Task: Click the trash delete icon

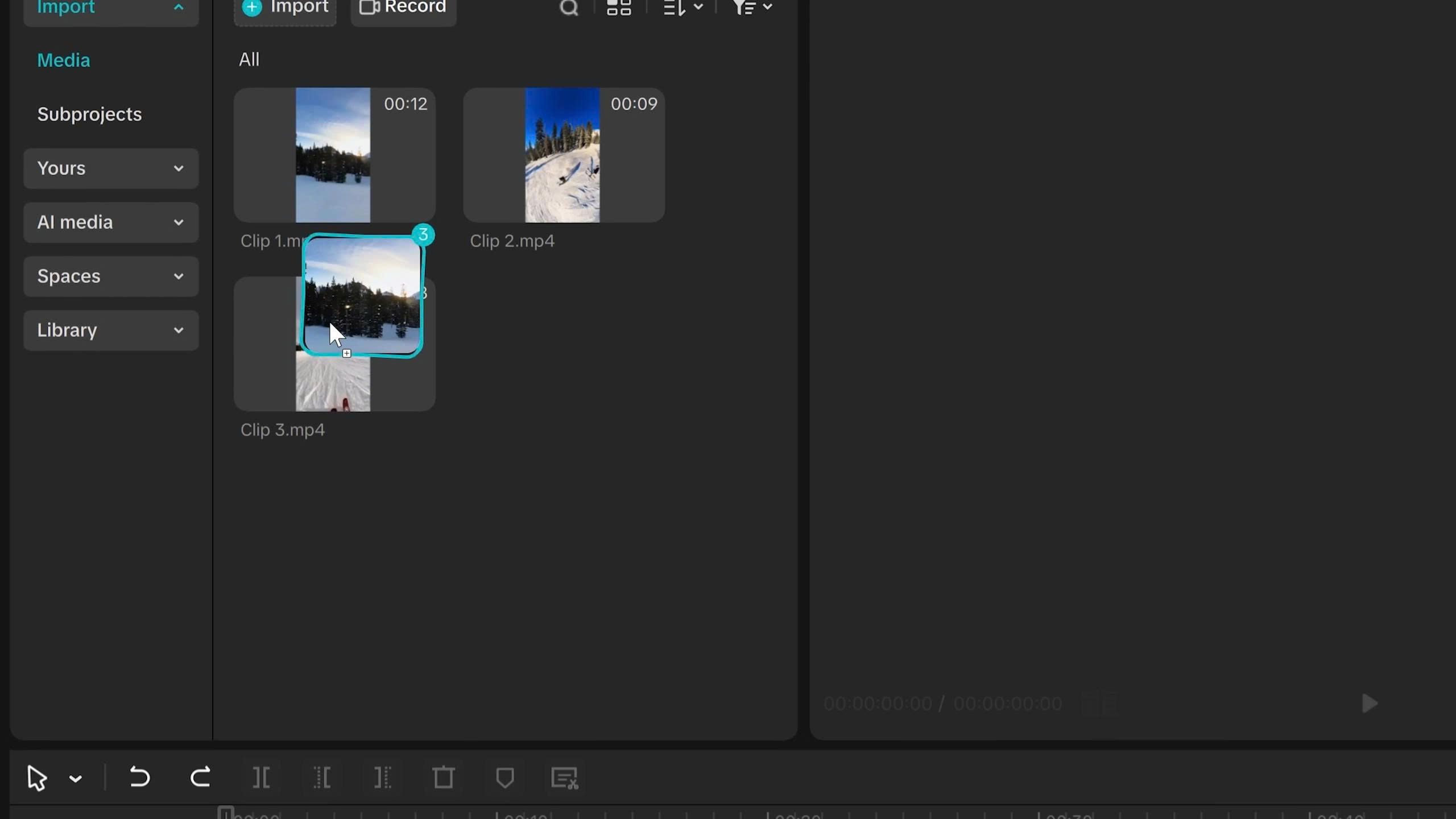Action: (x=444, y=777)
